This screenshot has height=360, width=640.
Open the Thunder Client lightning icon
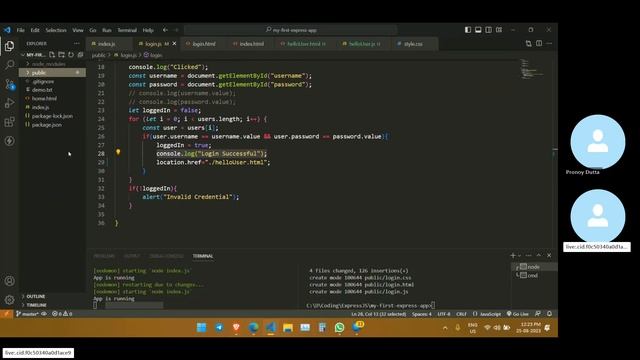click(x=9, y=141)
